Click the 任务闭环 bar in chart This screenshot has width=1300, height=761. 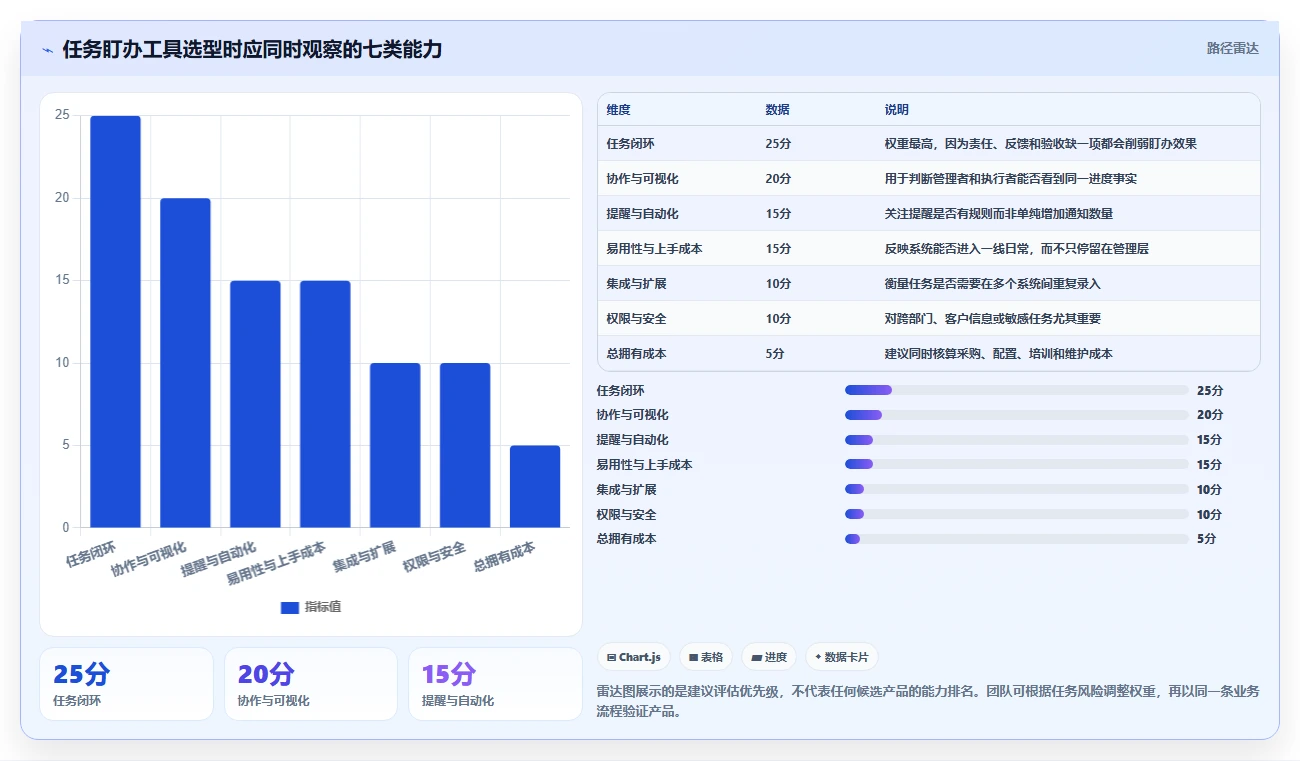[115, 321]
